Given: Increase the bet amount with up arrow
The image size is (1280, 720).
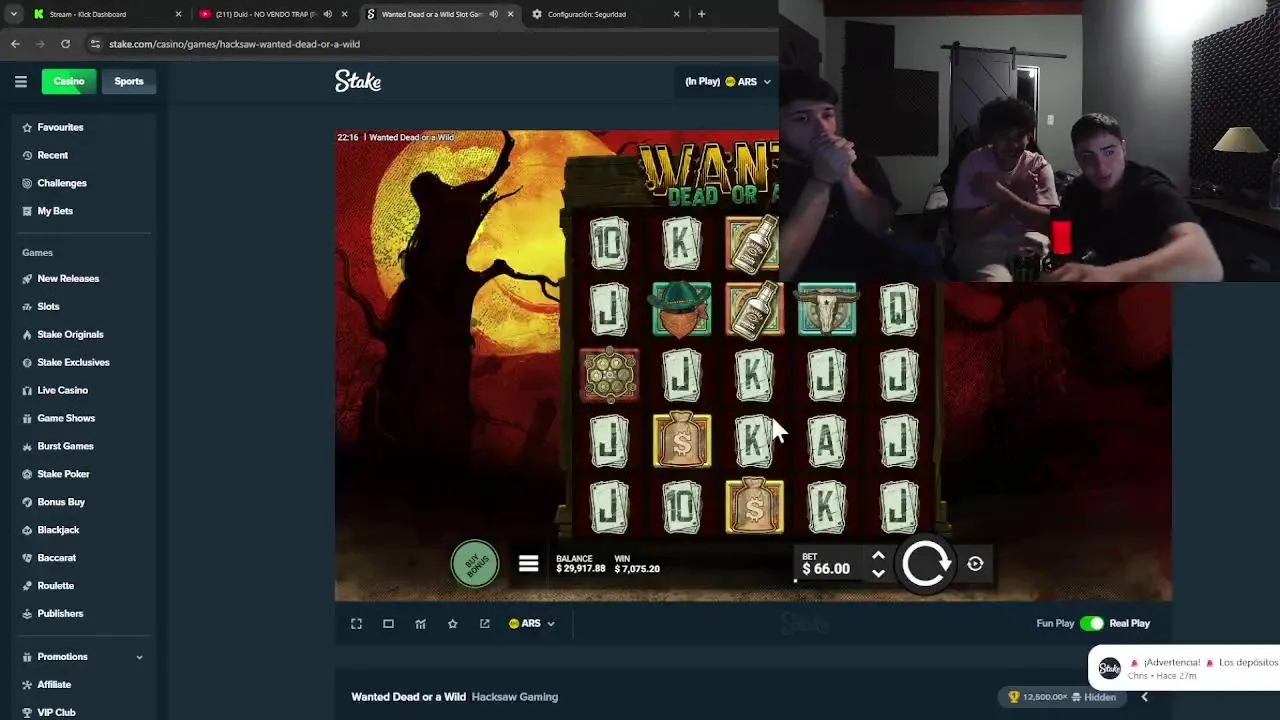Looking at the screenshot, I should tap(878, 556).
